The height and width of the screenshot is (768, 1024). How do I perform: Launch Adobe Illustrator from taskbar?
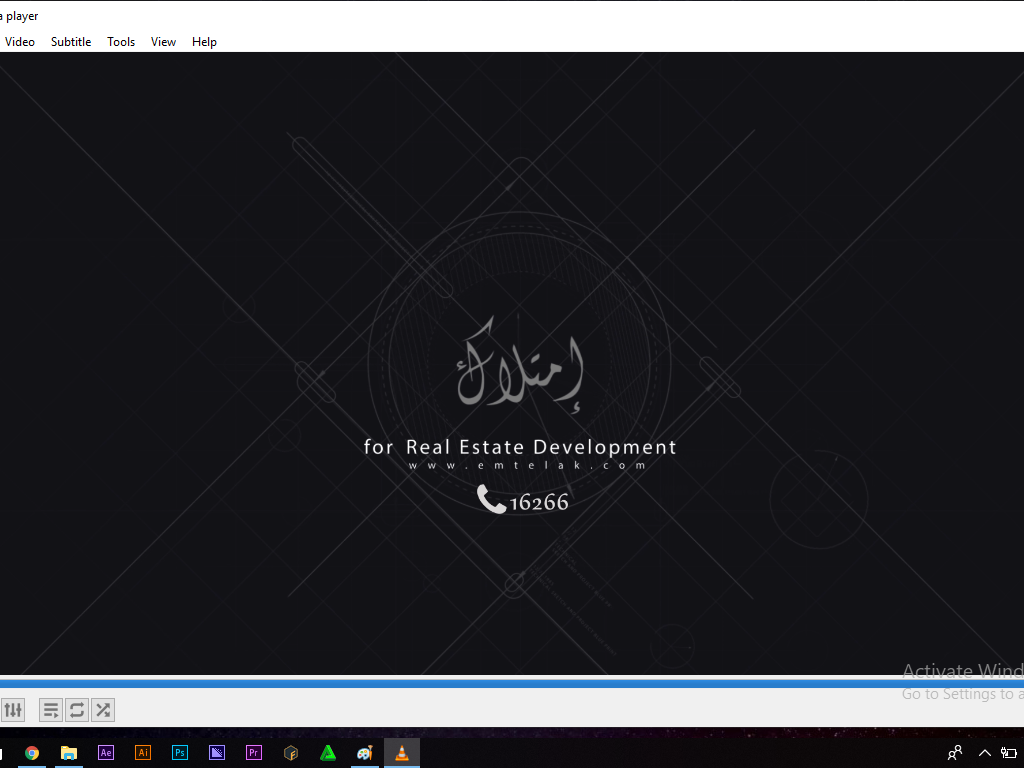[x=143, y=753]
